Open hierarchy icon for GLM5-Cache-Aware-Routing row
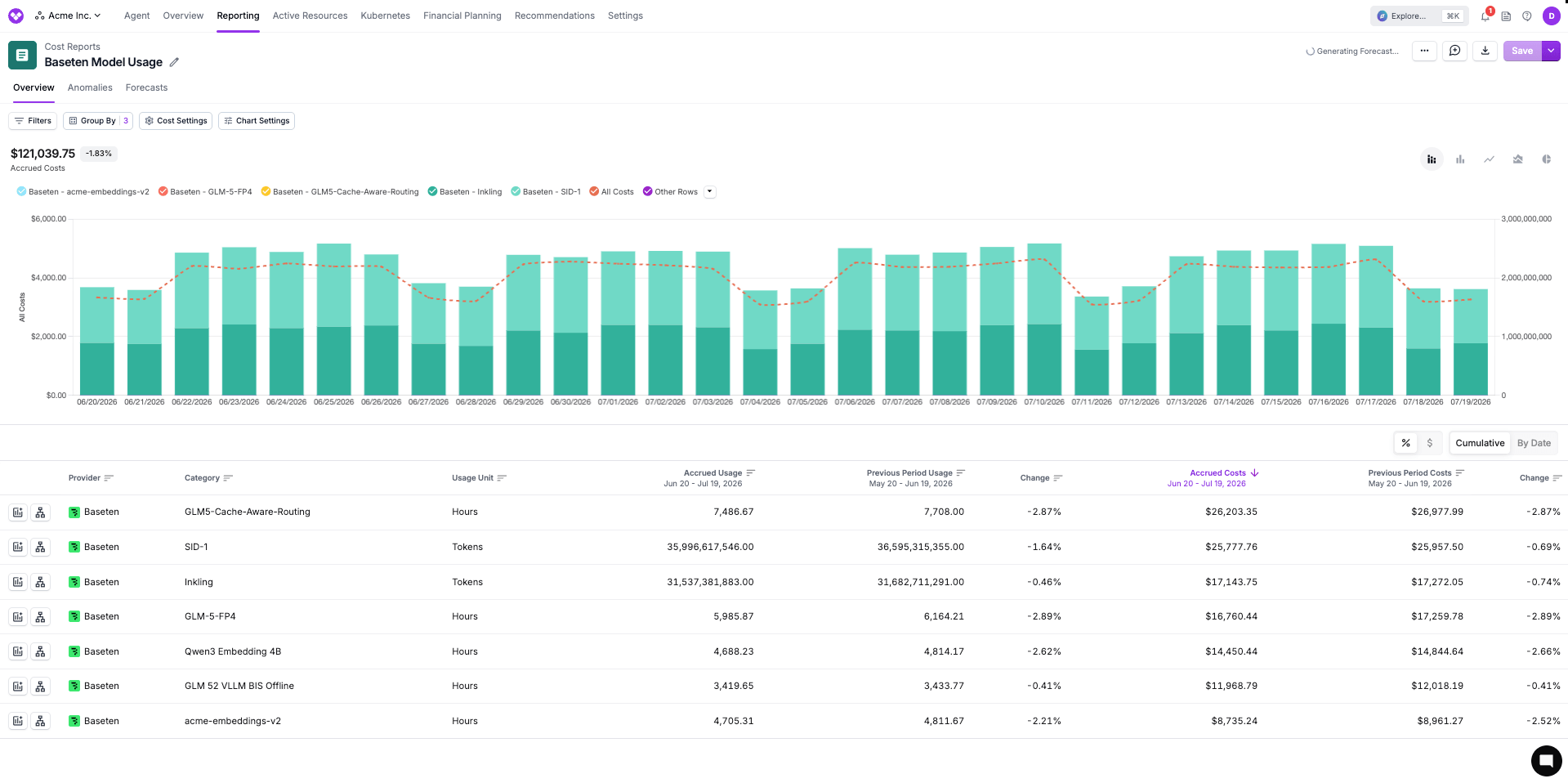The height and width of the screenshot is (783, 1568). pos(40,512)
